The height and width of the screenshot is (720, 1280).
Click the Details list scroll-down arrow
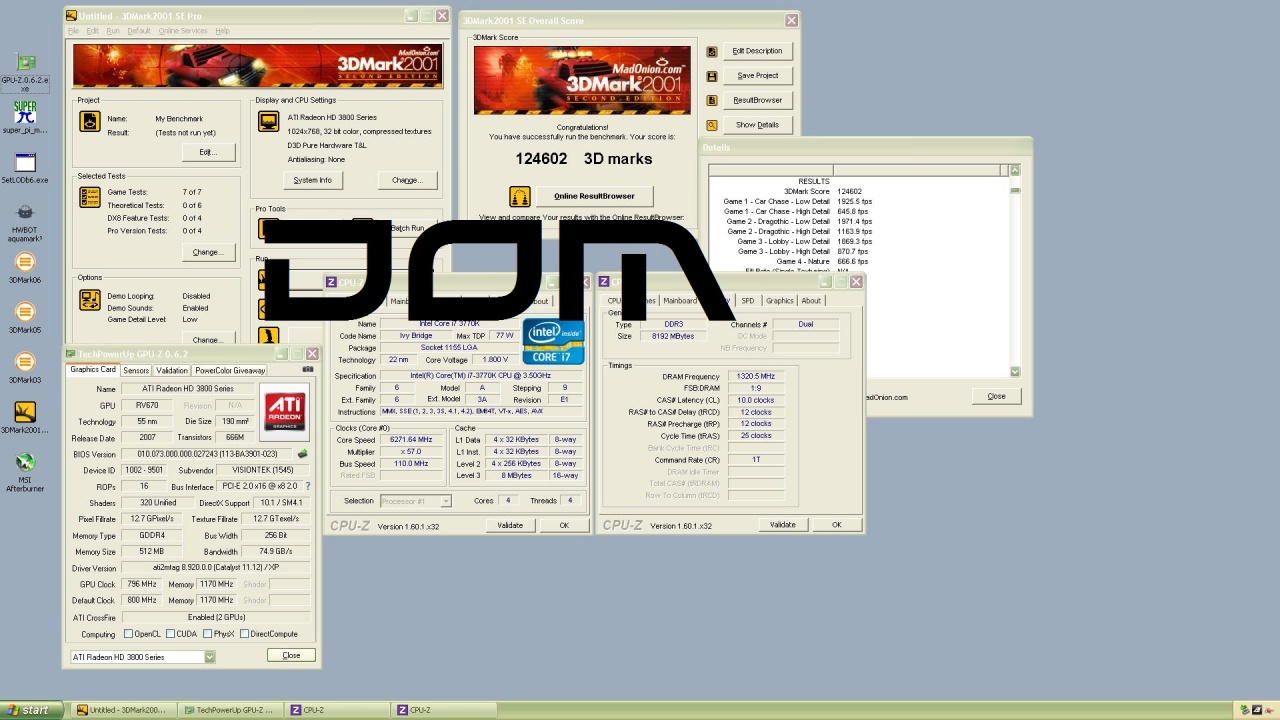[x=1015, y=371]
